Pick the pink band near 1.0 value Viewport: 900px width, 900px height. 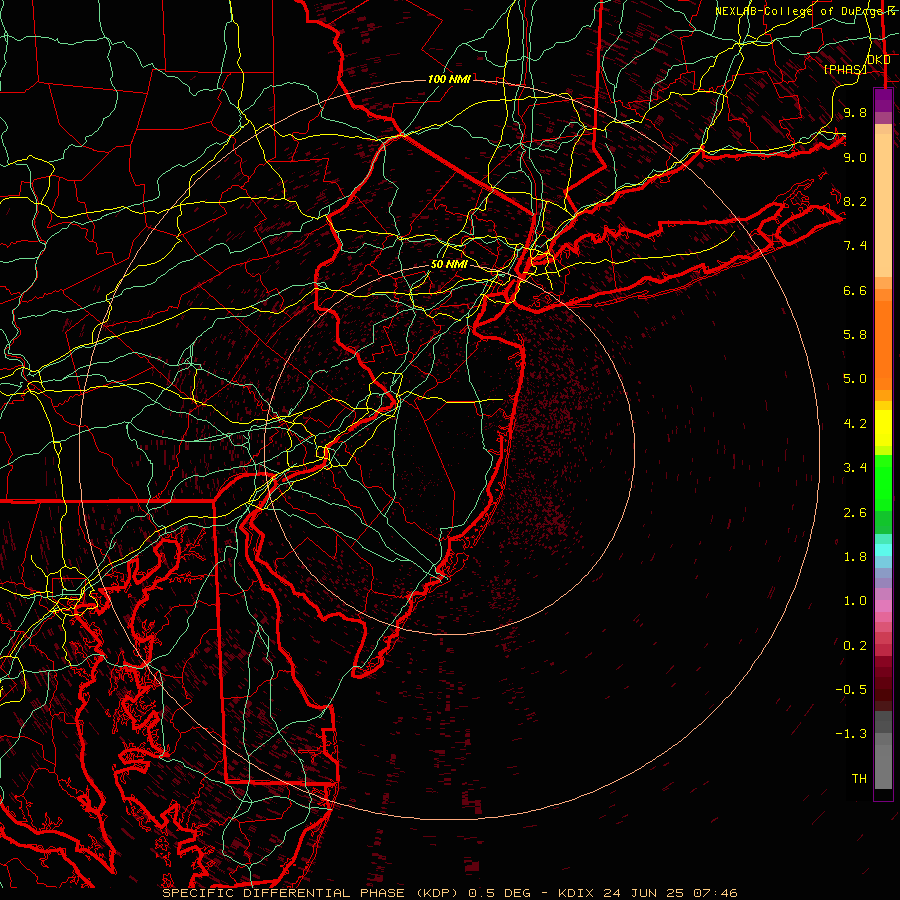[883, 606]
